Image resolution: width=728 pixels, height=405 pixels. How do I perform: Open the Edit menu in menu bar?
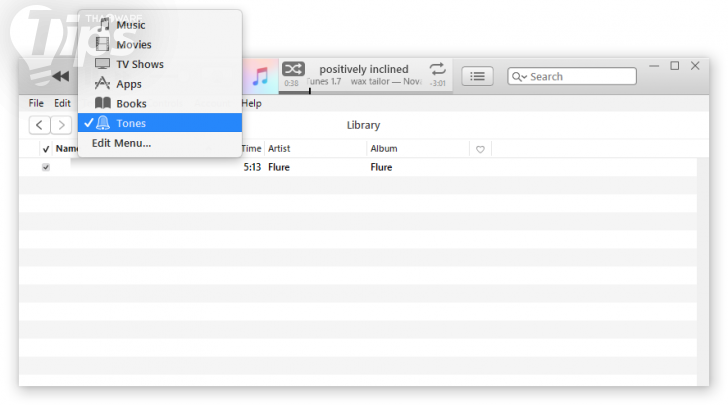pyautogui.click(x=62, y=103)
